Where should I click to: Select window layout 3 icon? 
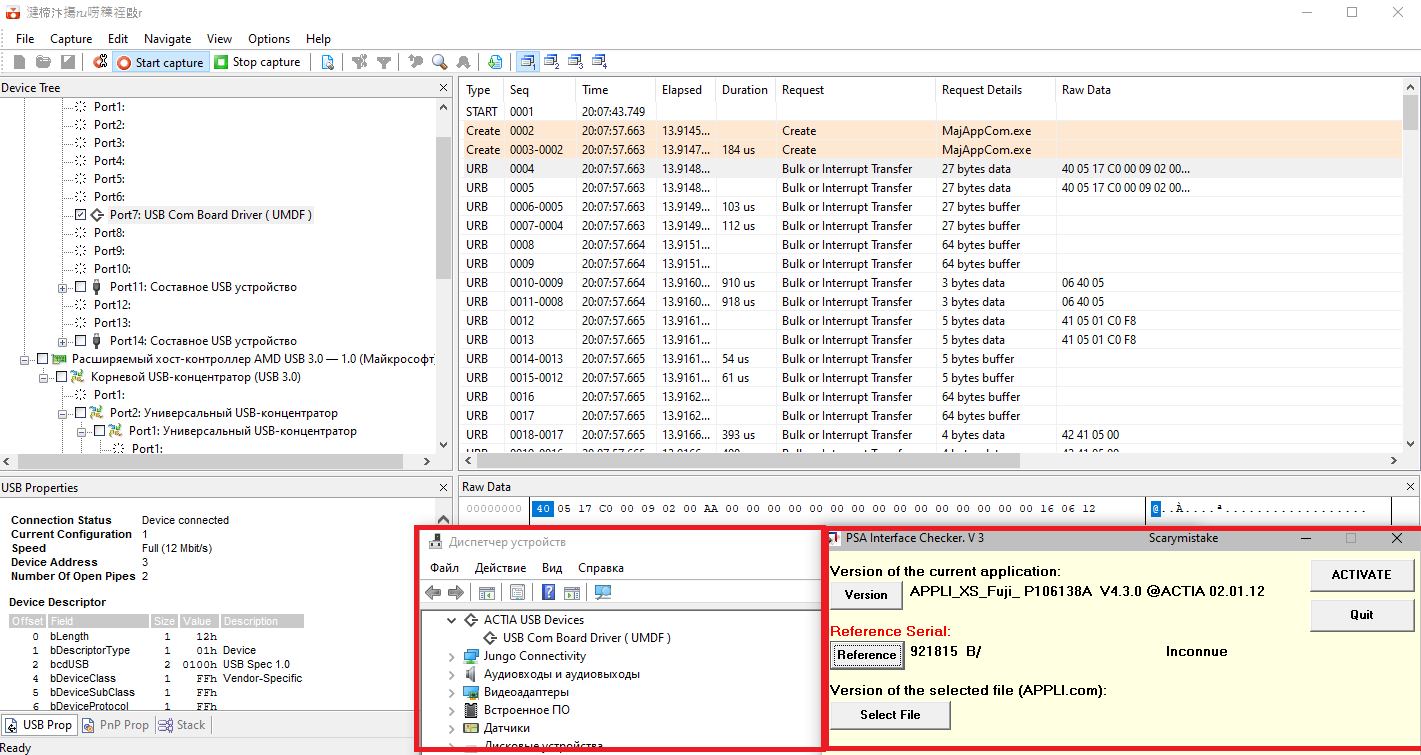click(x=576, y=62)
